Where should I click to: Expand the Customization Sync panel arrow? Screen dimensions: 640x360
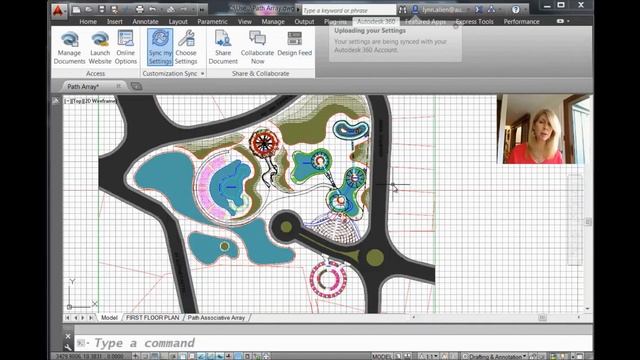[x=203, y=73]
